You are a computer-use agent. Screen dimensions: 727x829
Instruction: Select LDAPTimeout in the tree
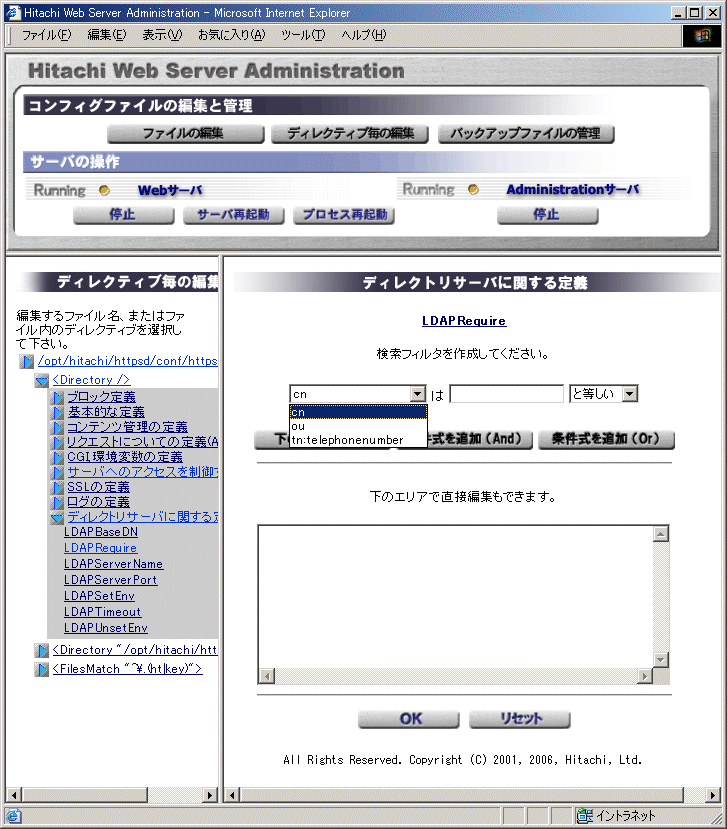click(103, 612)
